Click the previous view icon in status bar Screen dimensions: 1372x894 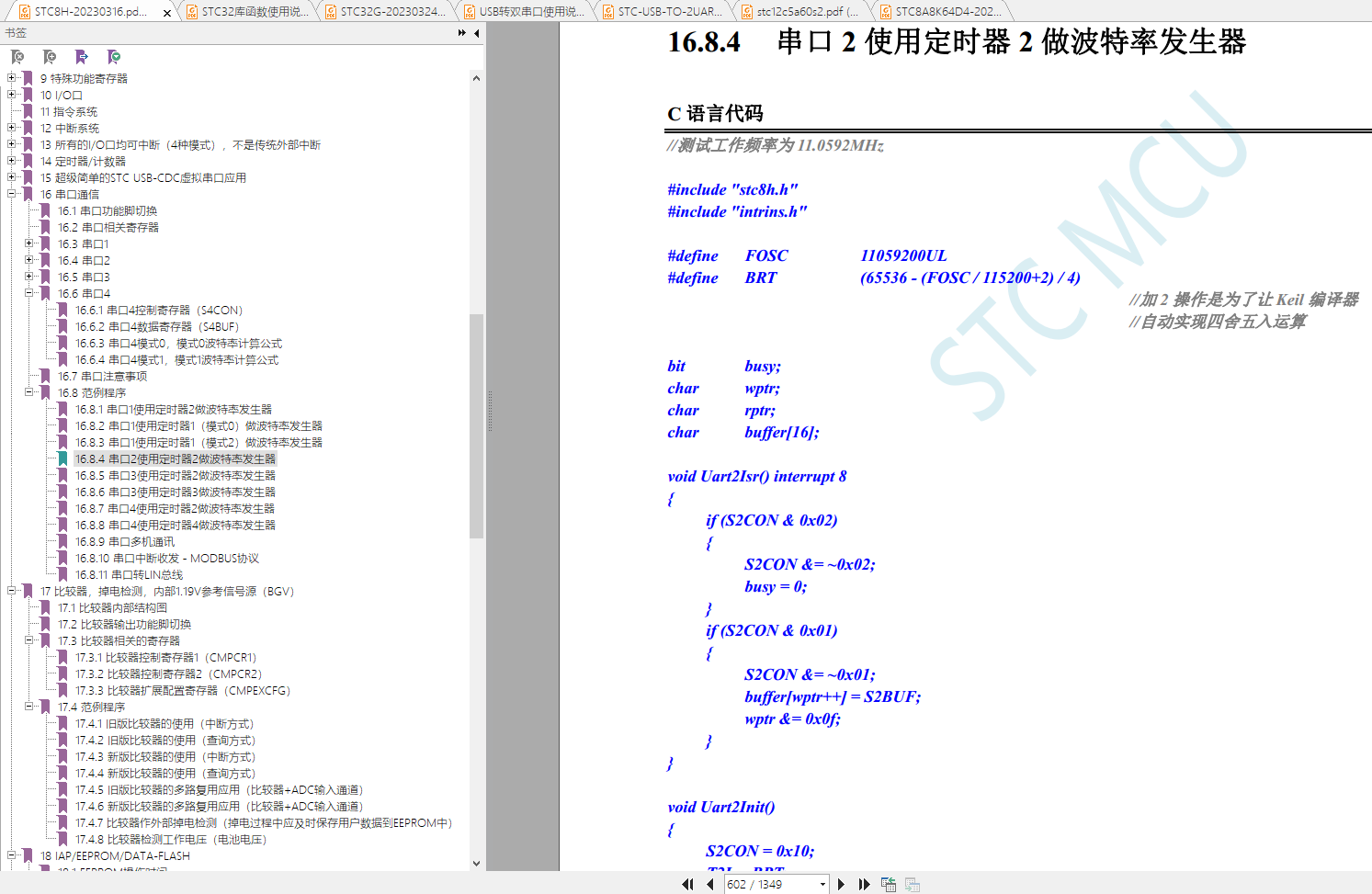[x=889, y=884]
